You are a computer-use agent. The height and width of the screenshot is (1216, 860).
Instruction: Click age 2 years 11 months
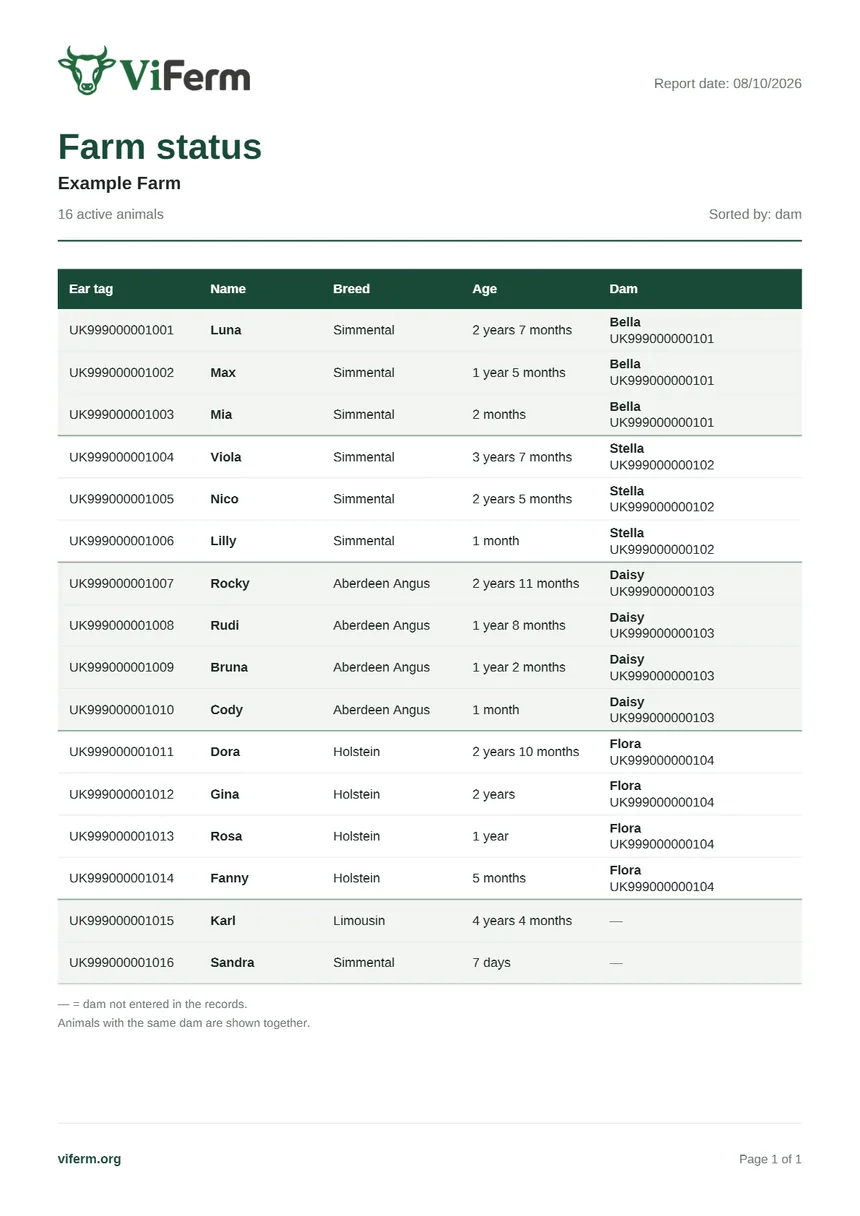click(x=526, y=583)
